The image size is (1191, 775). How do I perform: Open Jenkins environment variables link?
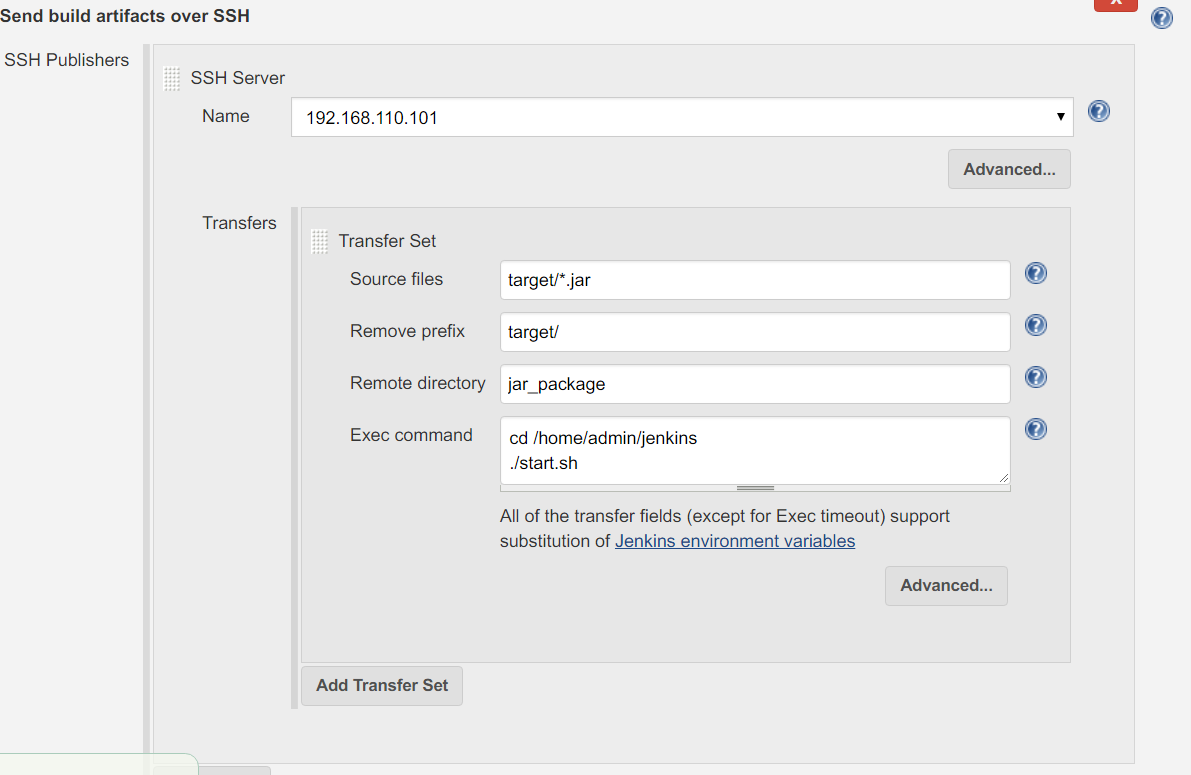[735, 541]
